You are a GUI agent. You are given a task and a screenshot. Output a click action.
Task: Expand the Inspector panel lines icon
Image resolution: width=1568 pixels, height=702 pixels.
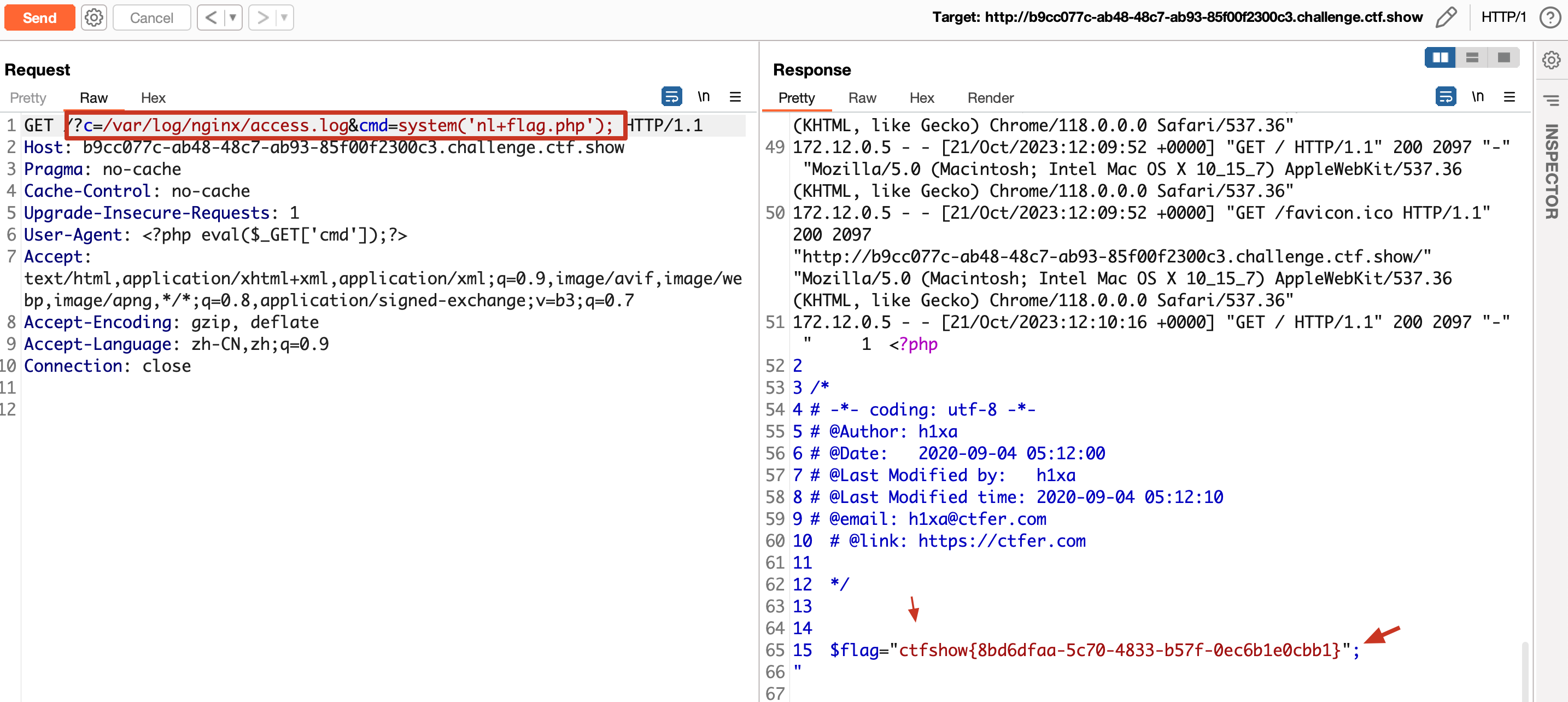point(1551,100)
